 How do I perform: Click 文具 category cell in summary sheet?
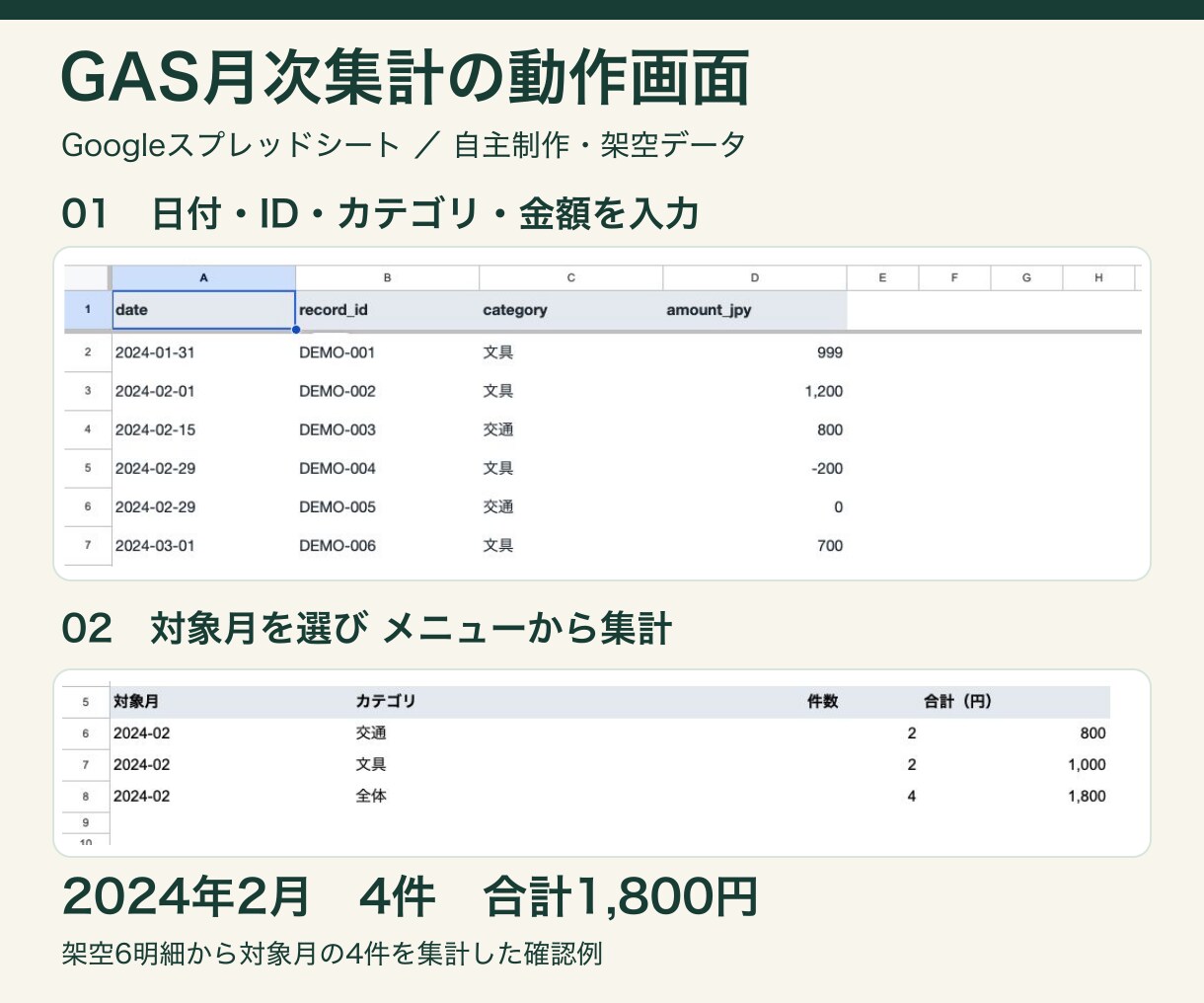click(x=578, y=765)
